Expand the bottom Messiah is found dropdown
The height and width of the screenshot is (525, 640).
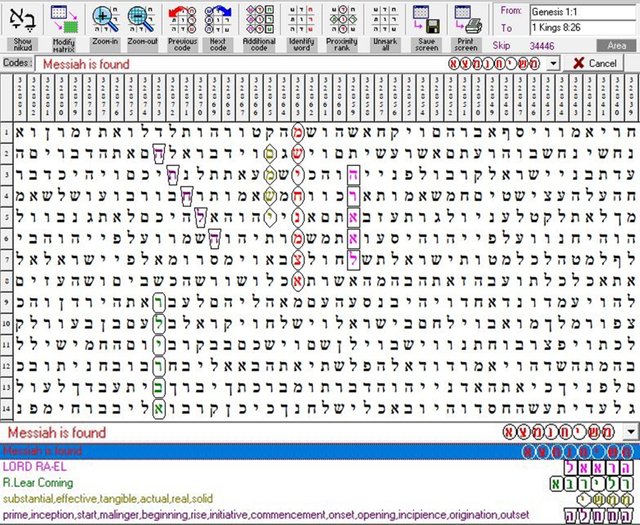[x=630, y=432]
